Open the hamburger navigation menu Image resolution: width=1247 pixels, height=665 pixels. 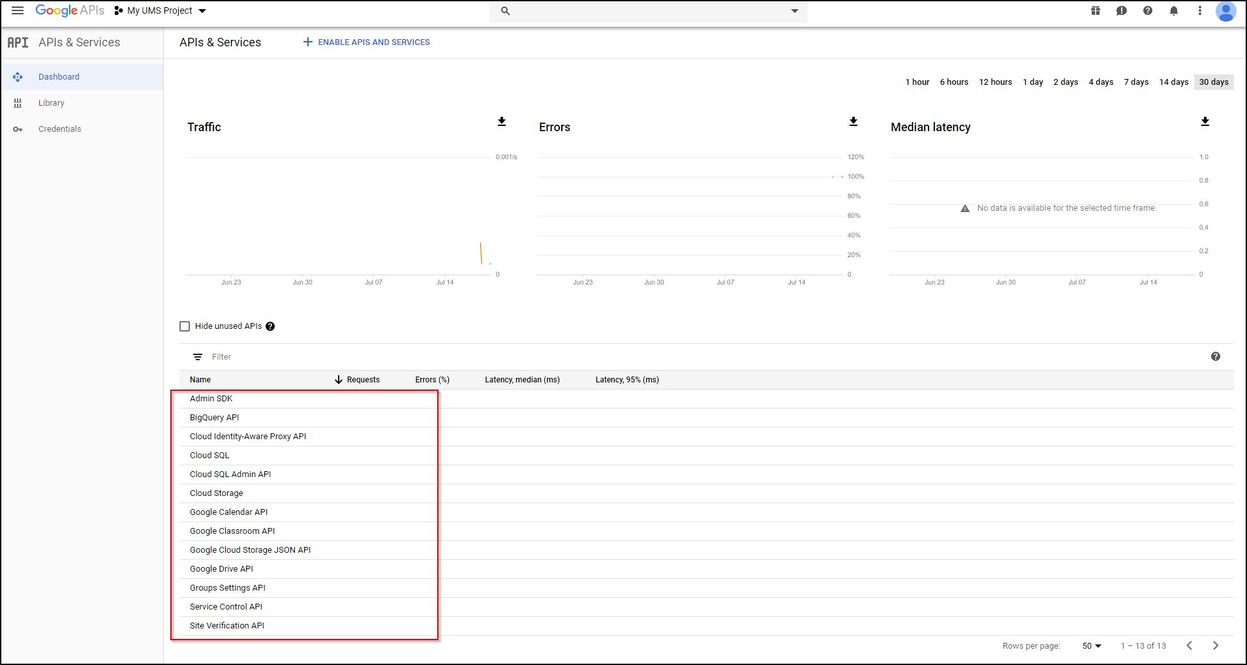pyautogui.click(x=17, y=11)
